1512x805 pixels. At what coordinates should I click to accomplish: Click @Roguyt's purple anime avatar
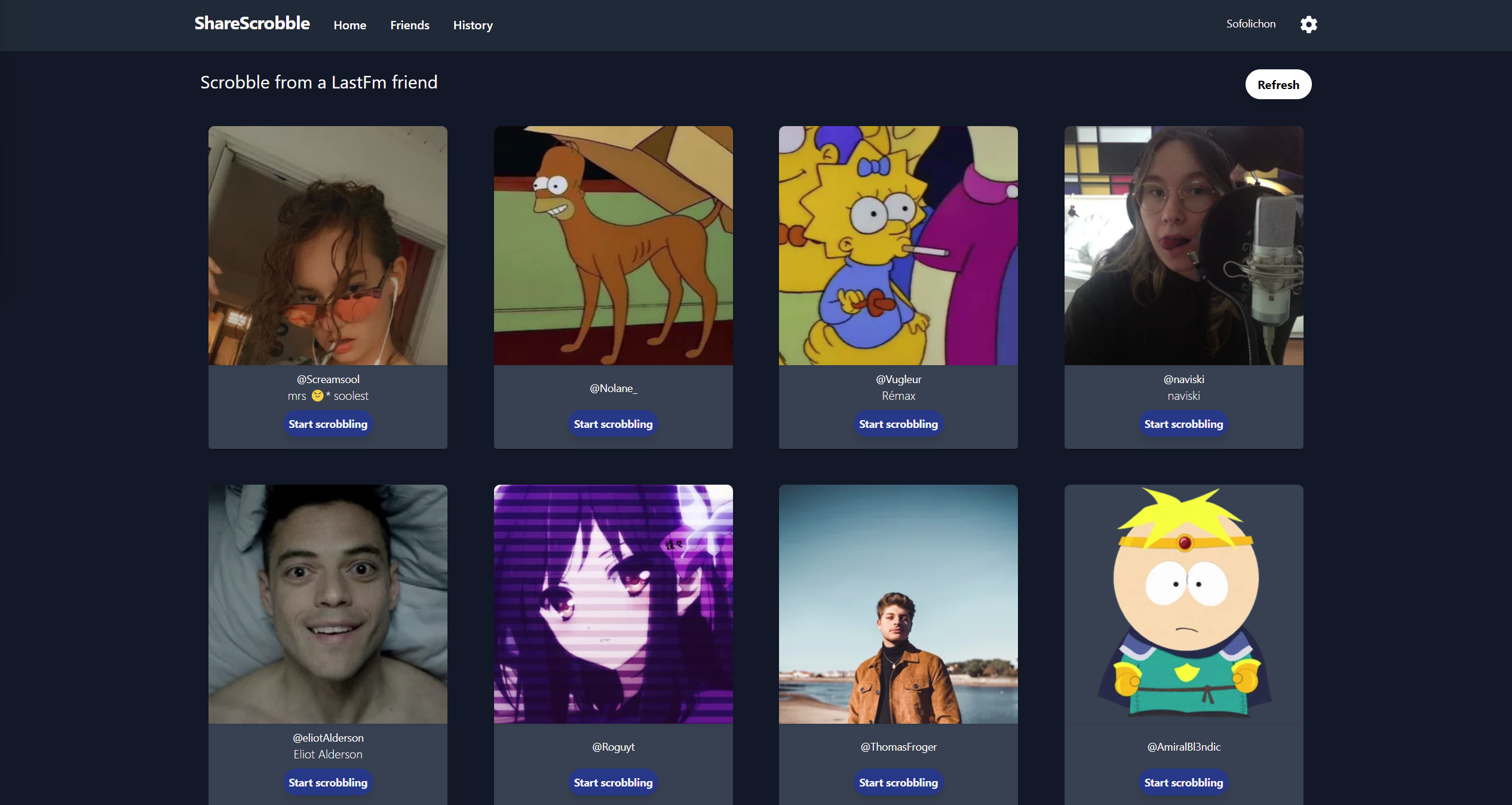pyautogui.click(x=614, y=604)
